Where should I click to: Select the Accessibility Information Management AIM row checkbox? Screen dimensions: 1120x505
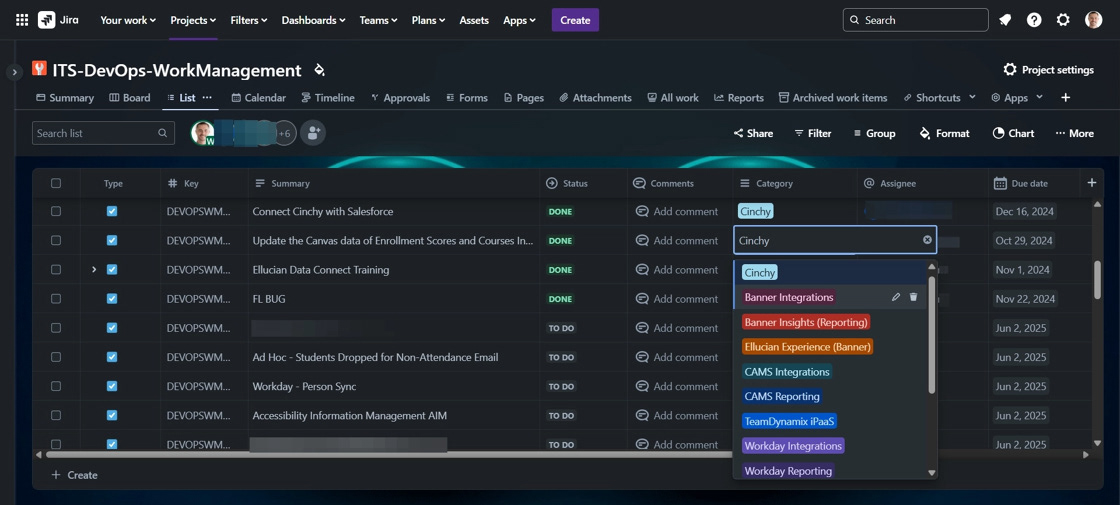click(x=56, y=415)
